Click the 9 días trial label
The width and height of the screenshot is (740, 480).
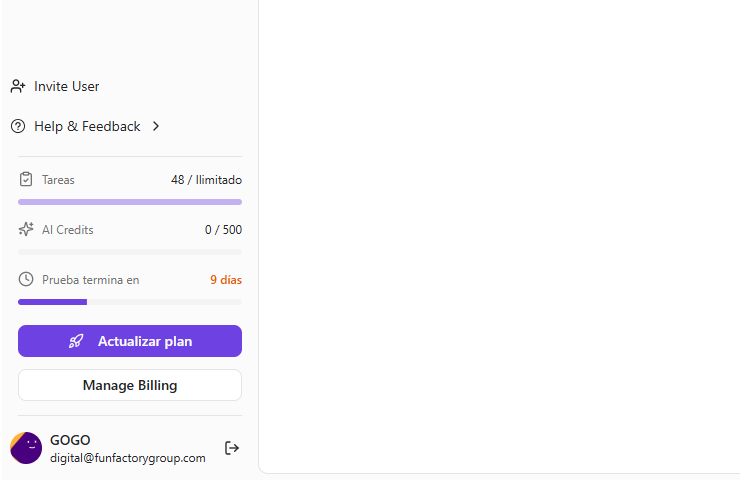pyautogui.click(x=225, y=280)
